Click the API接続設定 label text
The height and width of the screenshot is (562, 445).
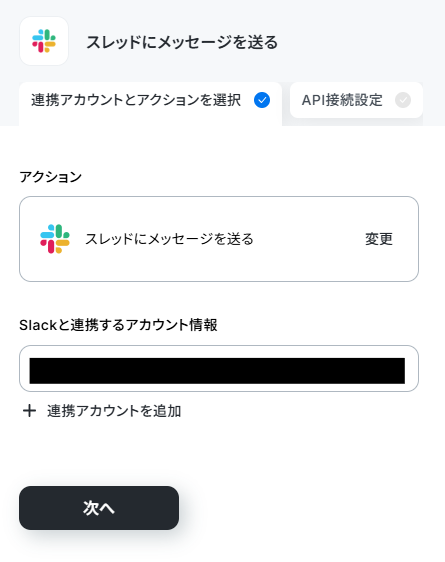pyautogui.click(x=342, y=100)
